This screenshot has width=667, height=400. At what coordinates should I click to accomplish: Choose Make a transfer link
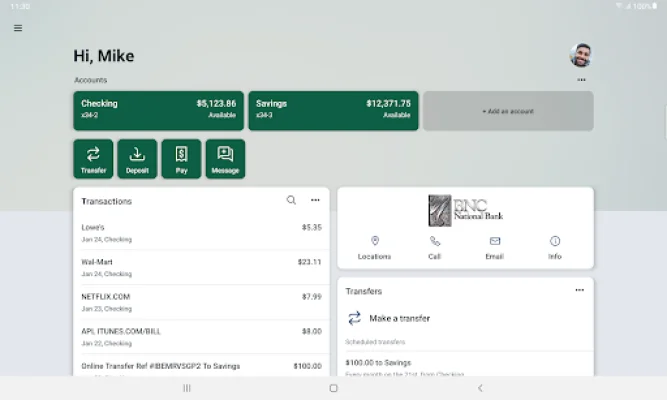399,318
